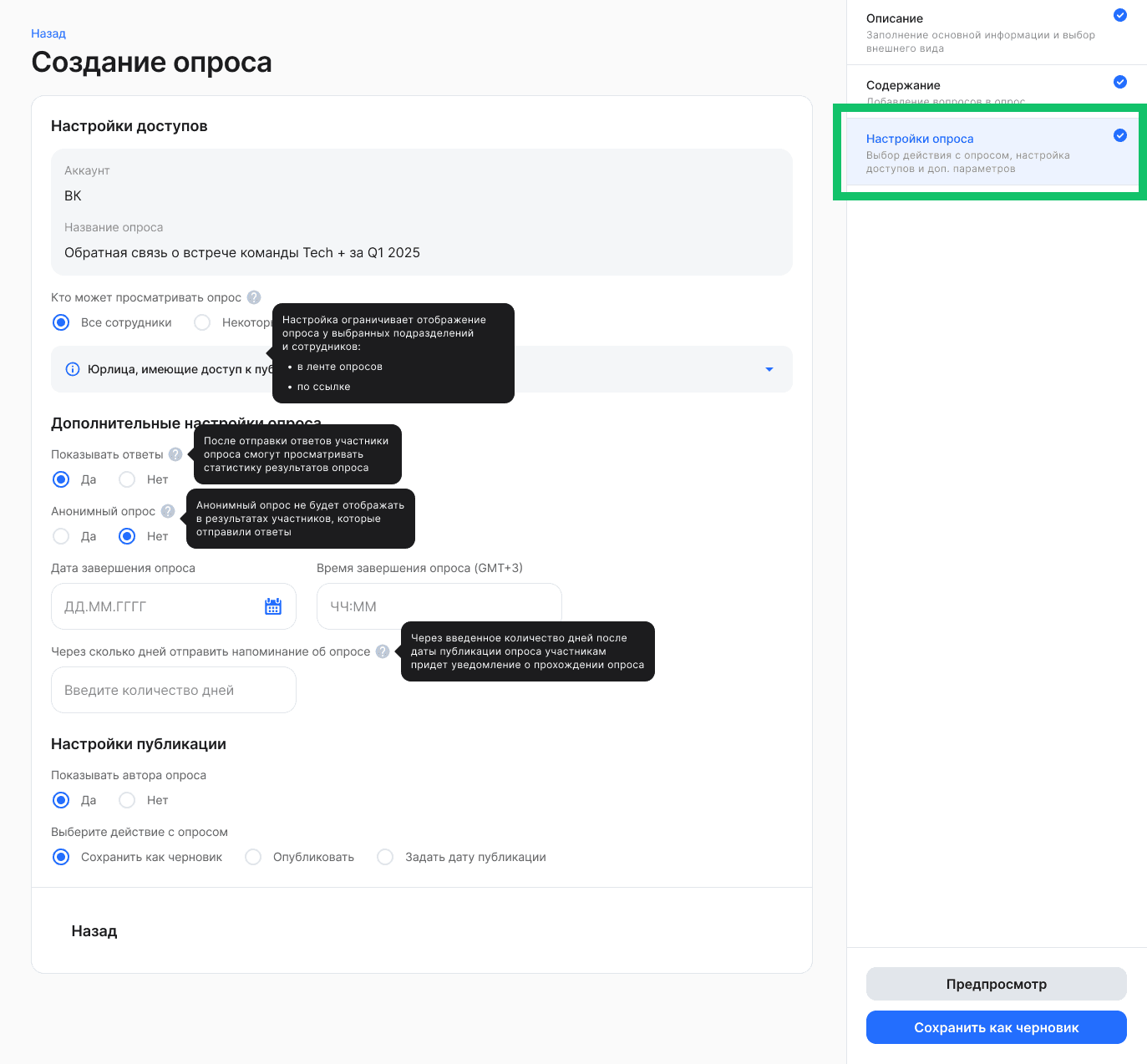
Task: Choose "Нет" under "Показывать ответы"
Action: 126,479
